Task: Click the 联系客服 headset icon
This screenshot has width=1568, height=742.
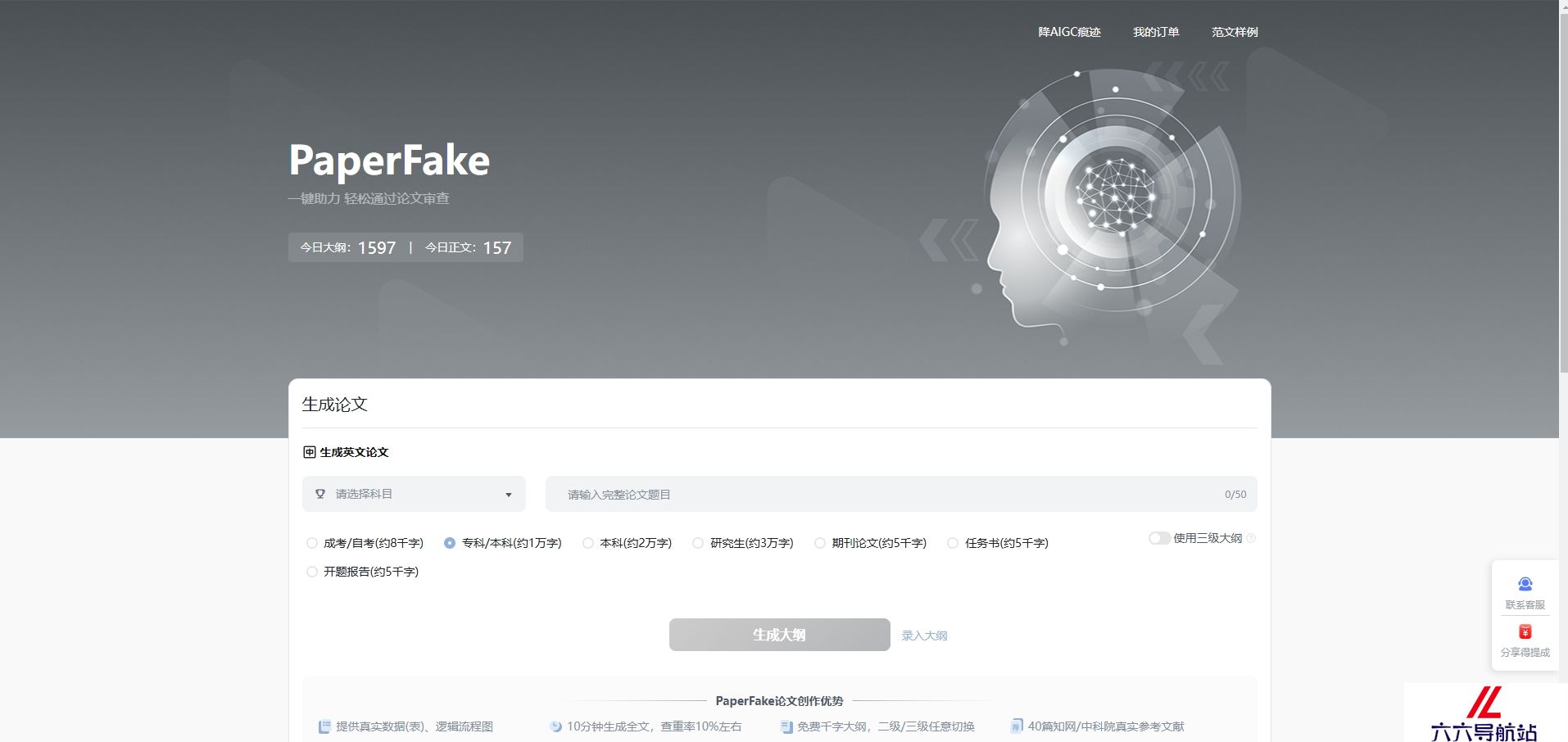Action: point(1525,584)
